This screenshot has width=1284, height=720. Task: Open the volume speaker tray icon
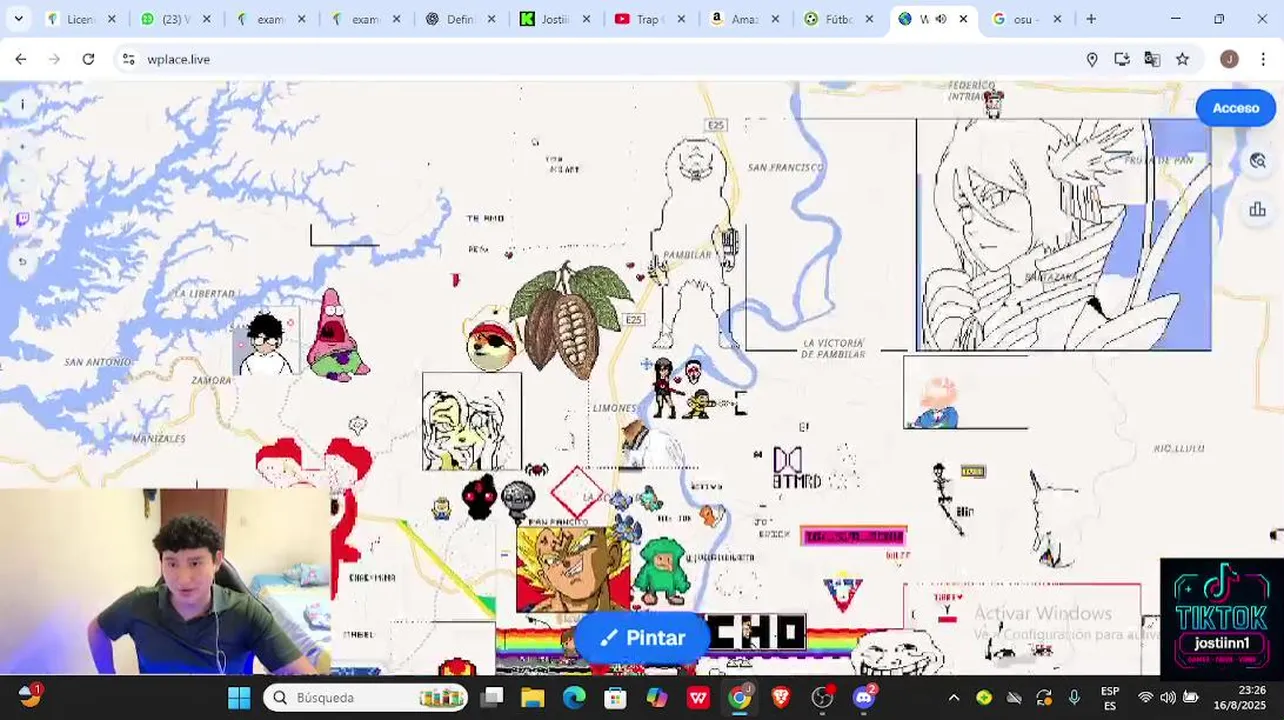click(1167, 698)
